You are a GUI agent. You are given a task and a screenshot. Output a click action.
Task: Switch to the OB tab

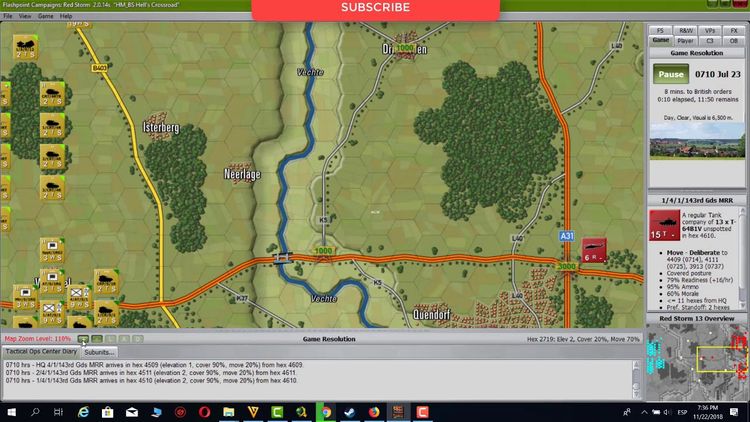click(x=734, y=41)
